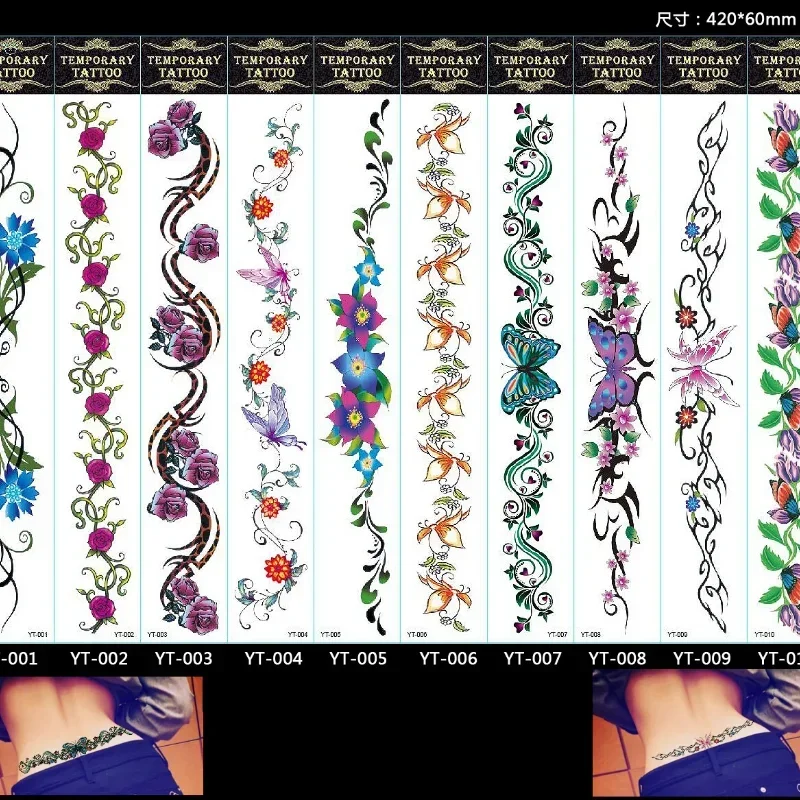
Task: Select the green leaves butterfly strip YT-010
Action: pyautogui.click(x=774, y=367)
